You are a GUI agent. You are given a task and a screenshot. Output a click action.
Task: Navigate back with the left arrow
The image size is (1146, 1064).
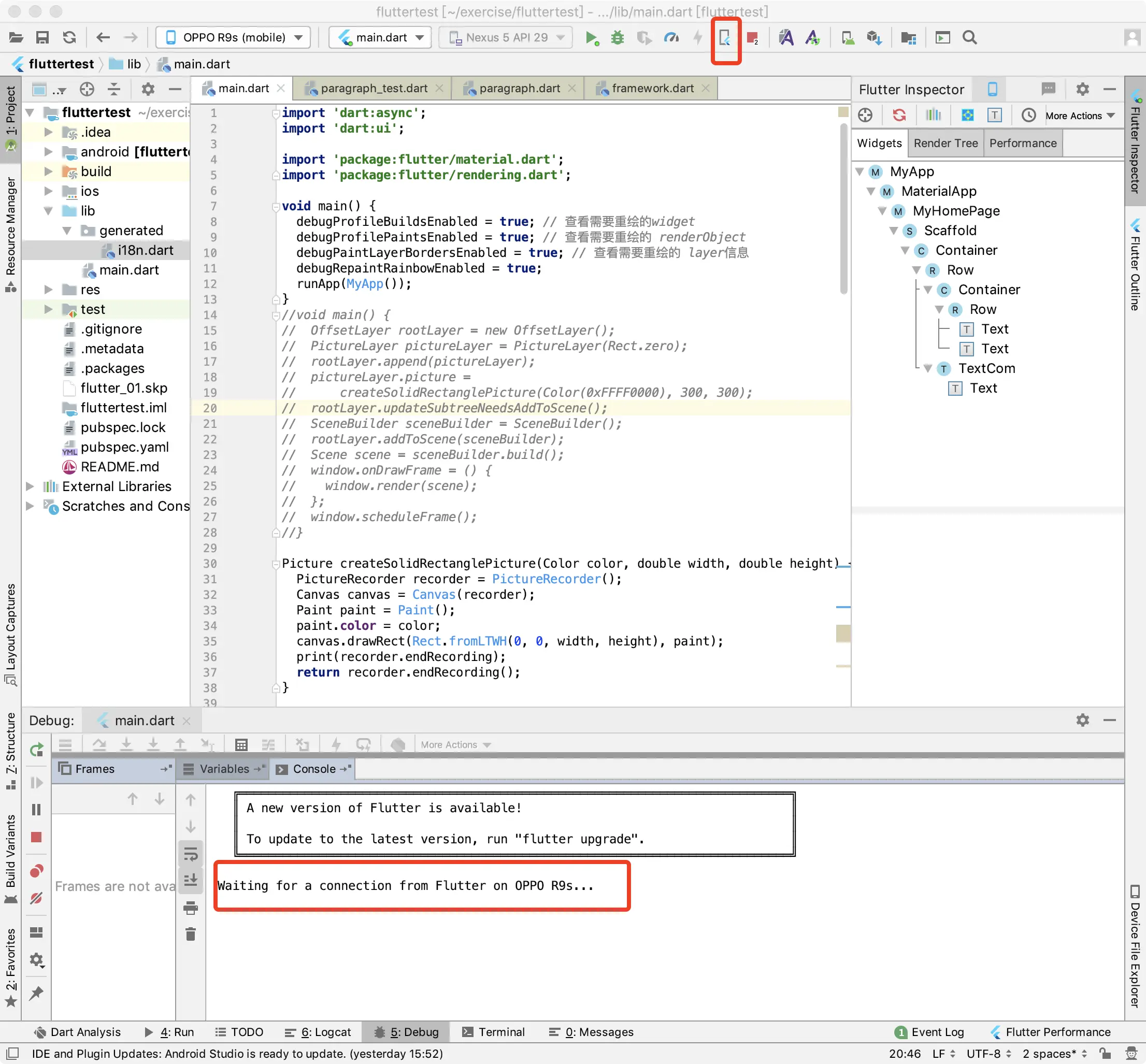click(x=103, y=38)
